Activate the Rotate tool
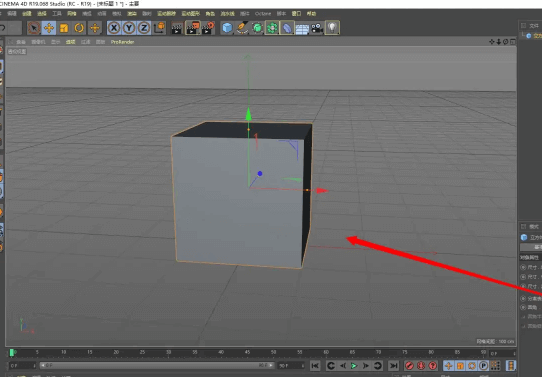The height and width of the screenshot is (377, 542). [79, 28]
